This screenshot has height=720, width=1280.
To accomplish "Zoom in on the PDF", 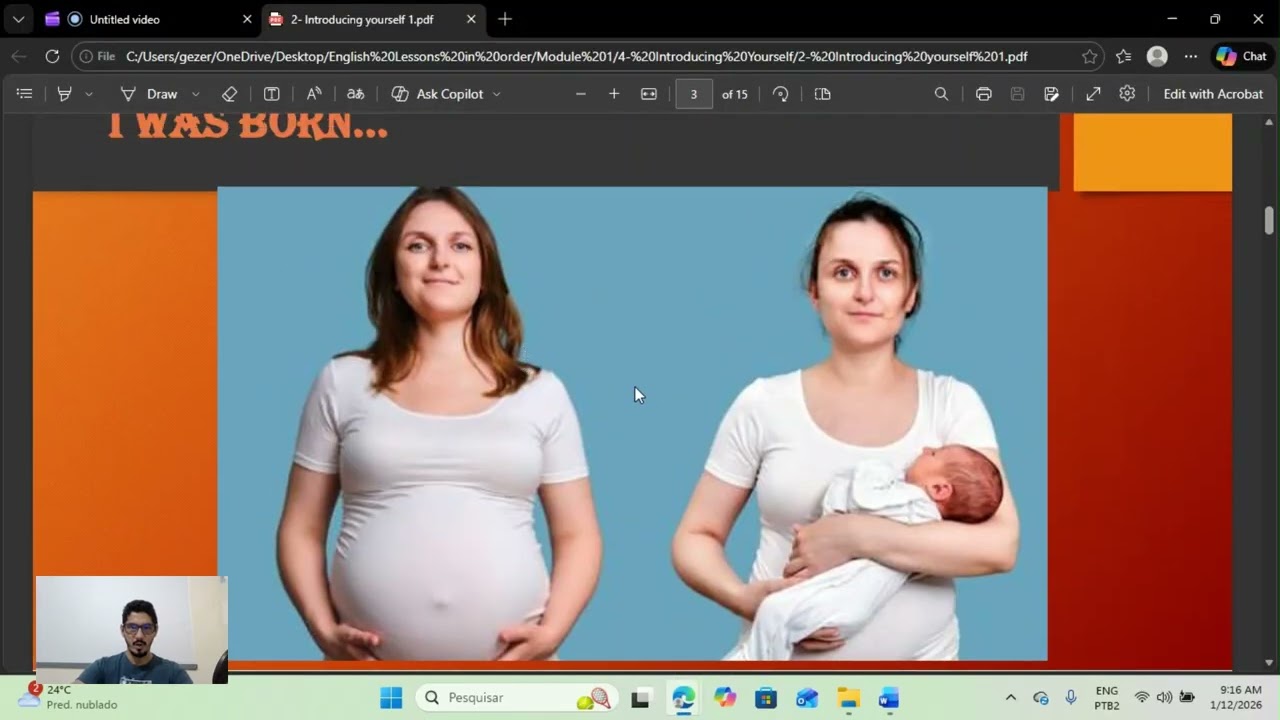I will 614,94.
